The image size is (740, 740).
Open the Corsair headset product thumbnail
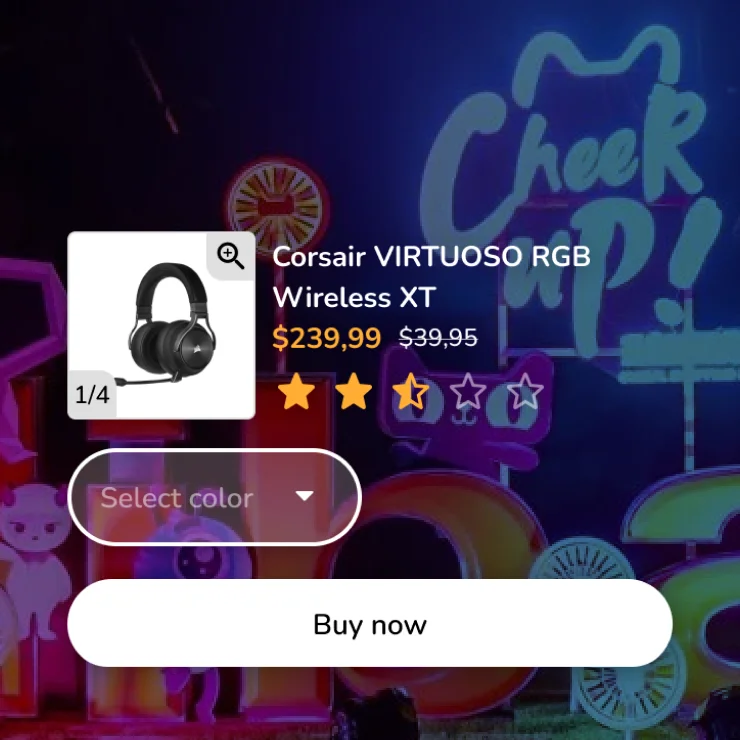[161, 325]
